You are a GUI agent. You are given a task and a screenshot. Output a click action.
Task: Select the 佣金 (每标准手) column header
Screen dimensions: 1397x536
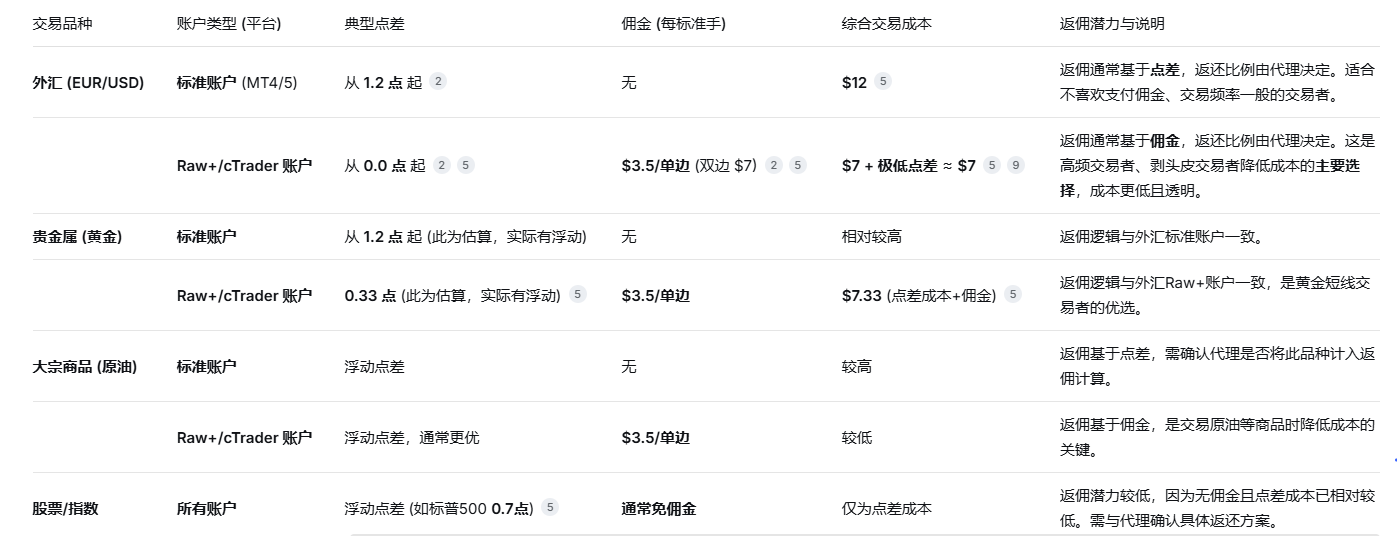click(673, 24)
